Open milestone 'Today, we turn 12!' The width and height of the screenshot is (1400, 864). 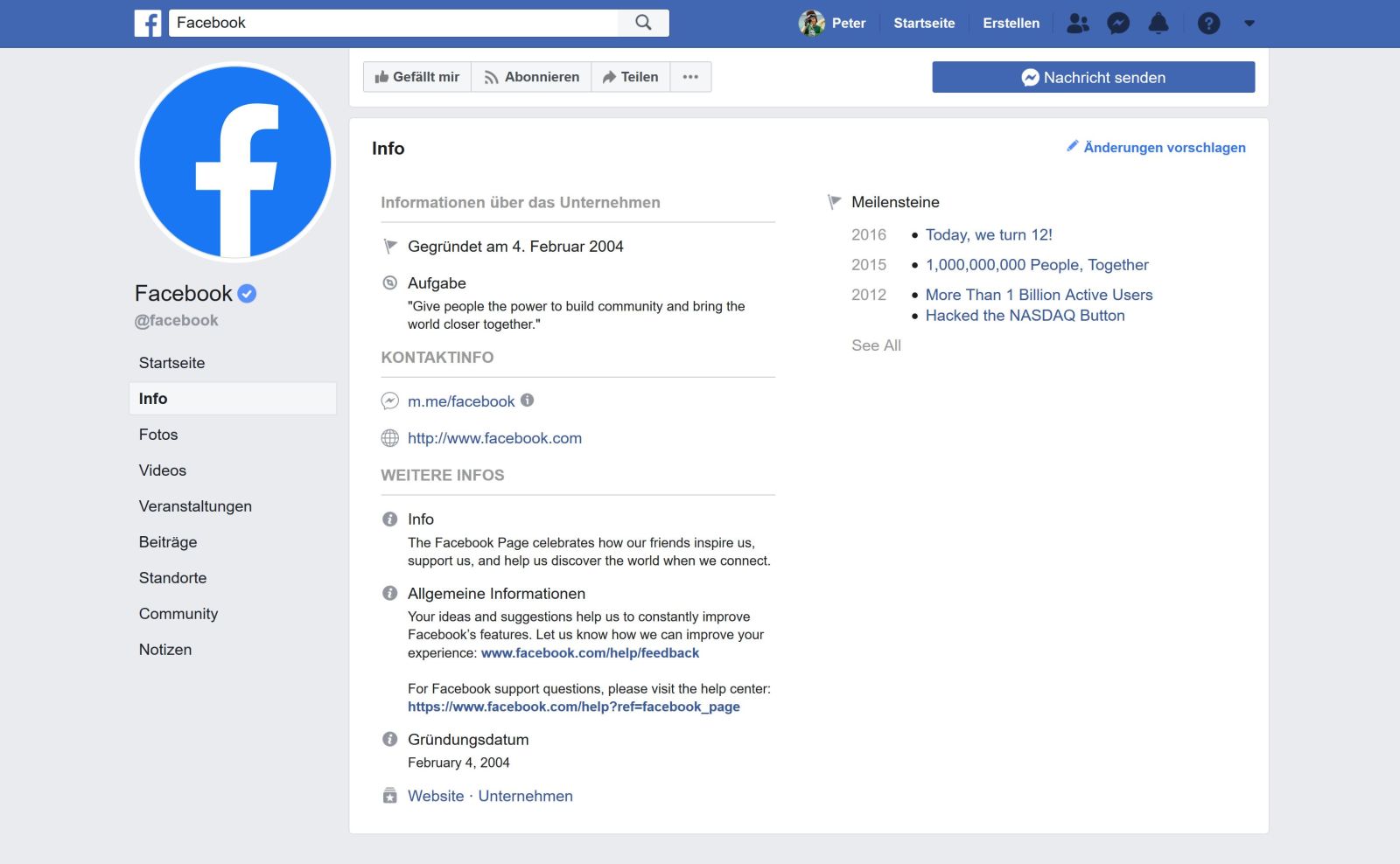(989, 234)
